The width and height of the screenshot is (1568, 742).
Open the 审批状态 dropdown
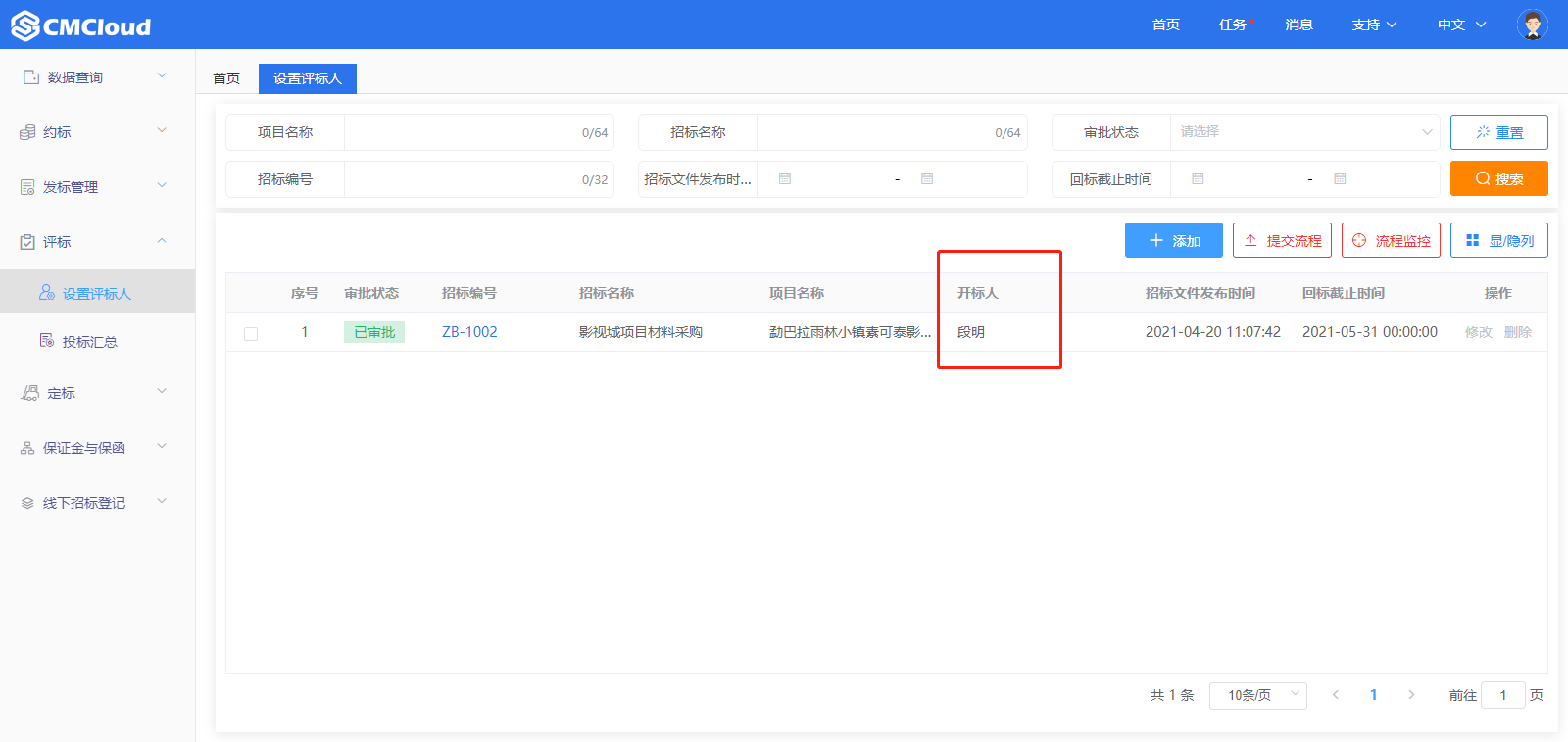tap(1304, 132)
